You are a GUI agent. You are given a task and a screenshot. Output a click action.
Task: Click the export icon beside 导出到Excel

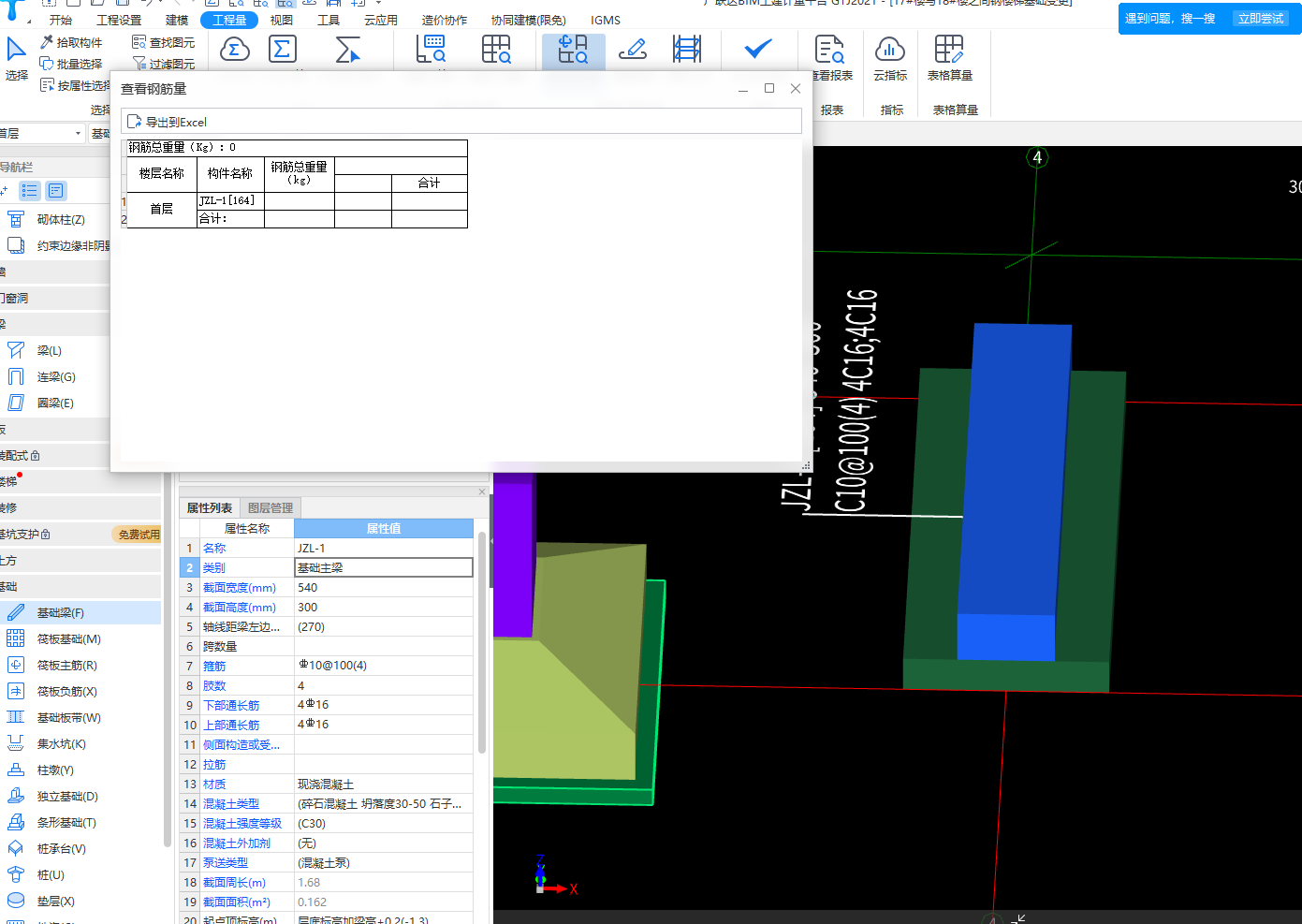pyautogui.click(x=135, y=122)
